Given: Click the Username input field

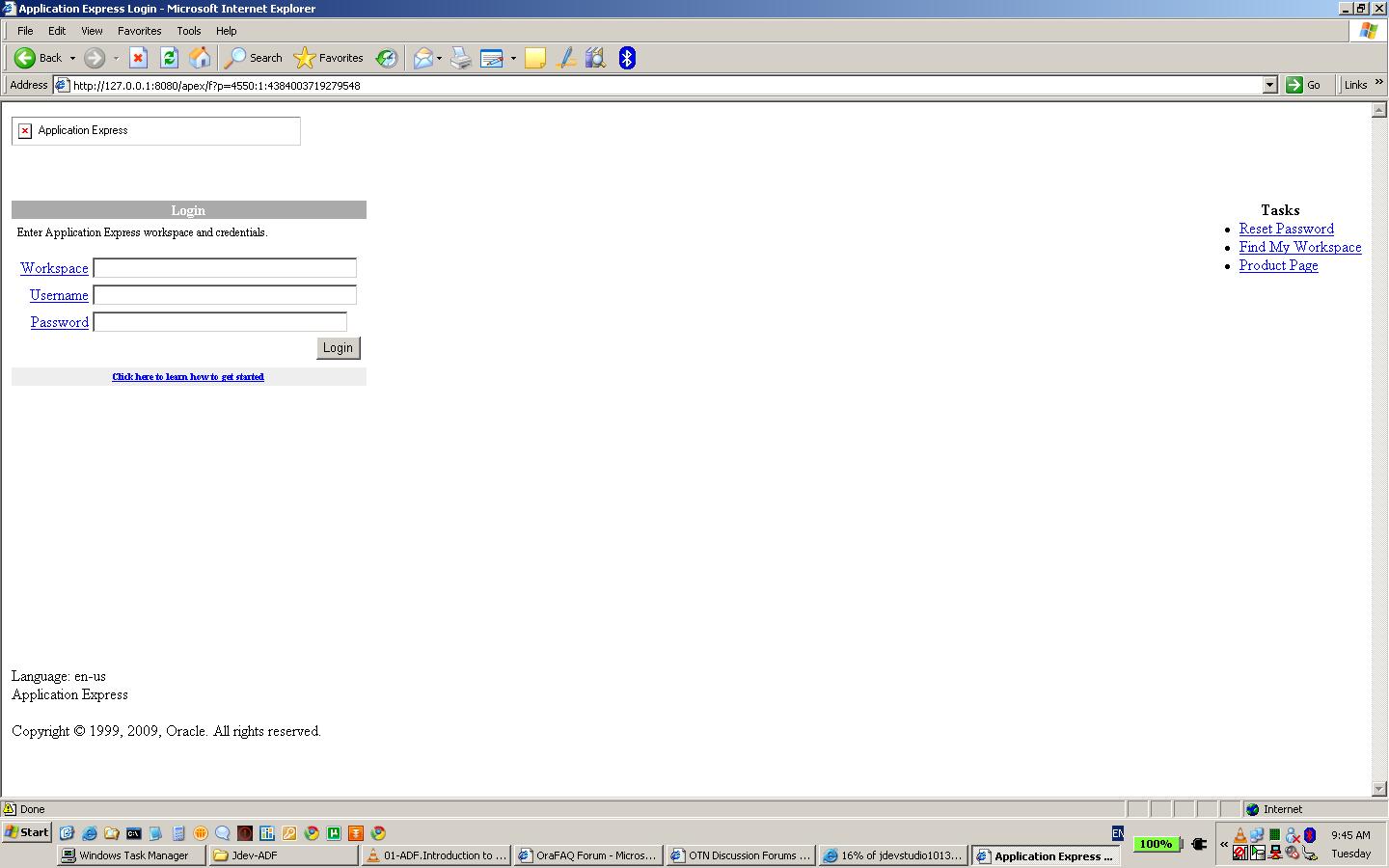Looking at the screenshot, I should click(225, 295).
